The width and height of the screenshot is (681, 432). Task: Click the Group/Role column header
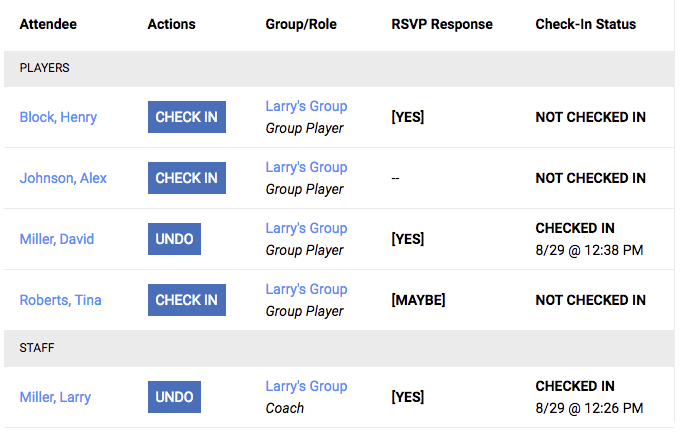pos(301,24)
